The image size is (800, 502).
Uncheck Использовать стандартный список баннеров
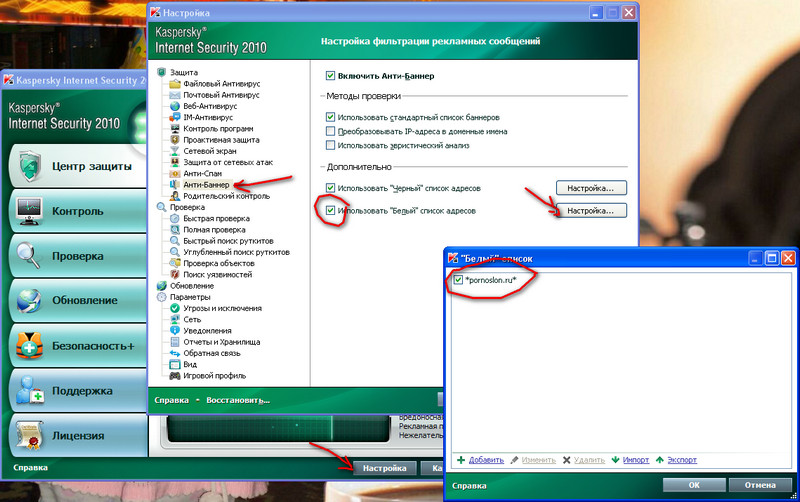(x=330, y=117)
